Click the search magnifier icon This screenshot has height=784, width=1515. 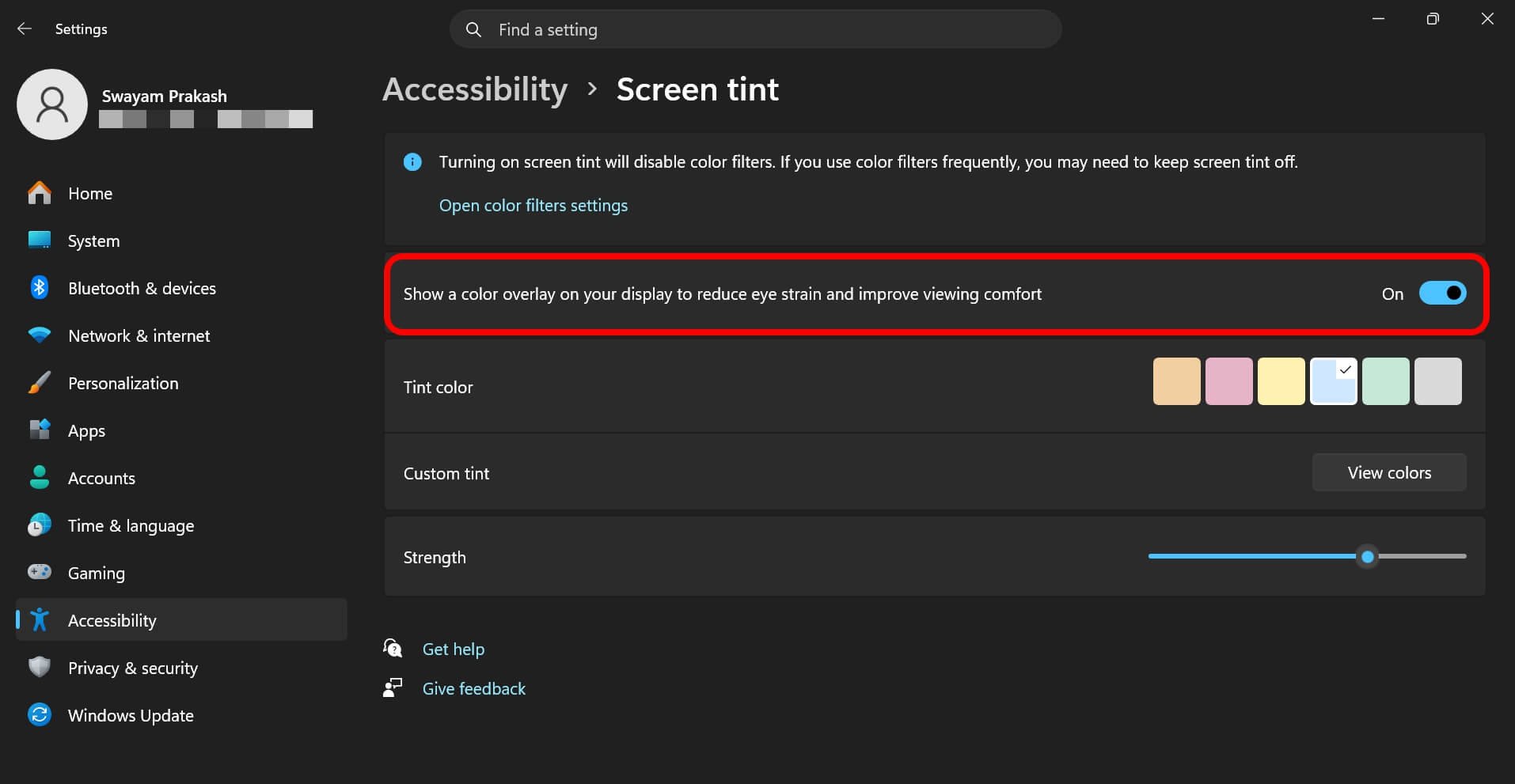coord(473,29)
